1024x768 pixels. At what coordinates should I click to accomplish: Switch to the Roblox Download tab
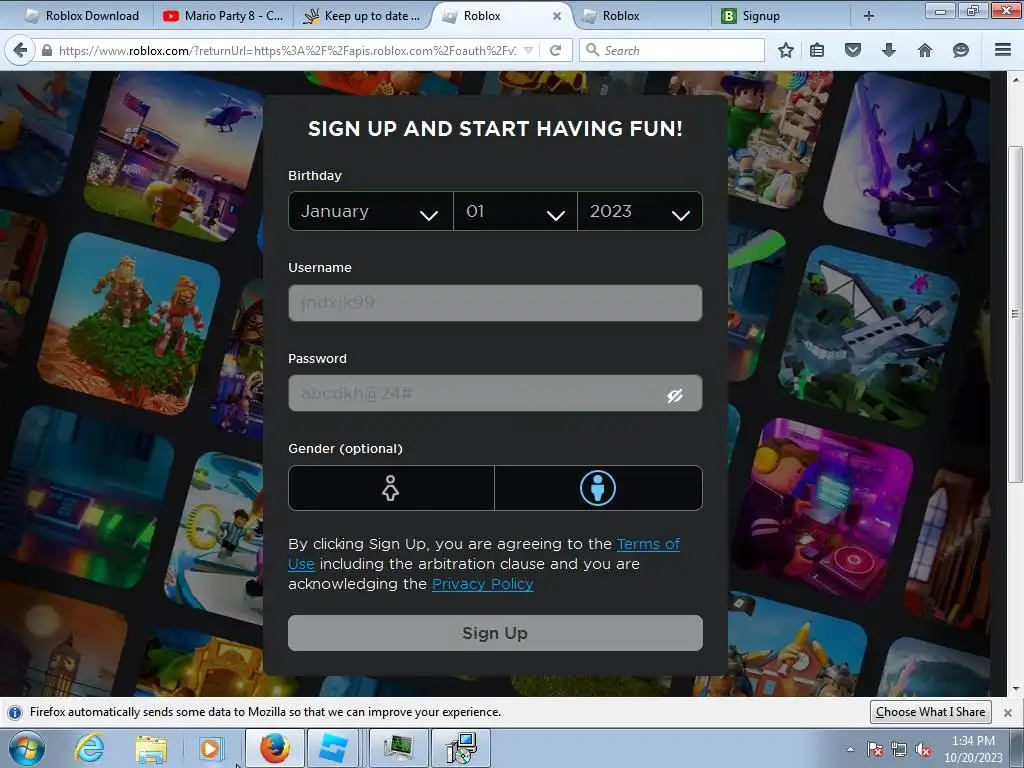click(82, 16)
